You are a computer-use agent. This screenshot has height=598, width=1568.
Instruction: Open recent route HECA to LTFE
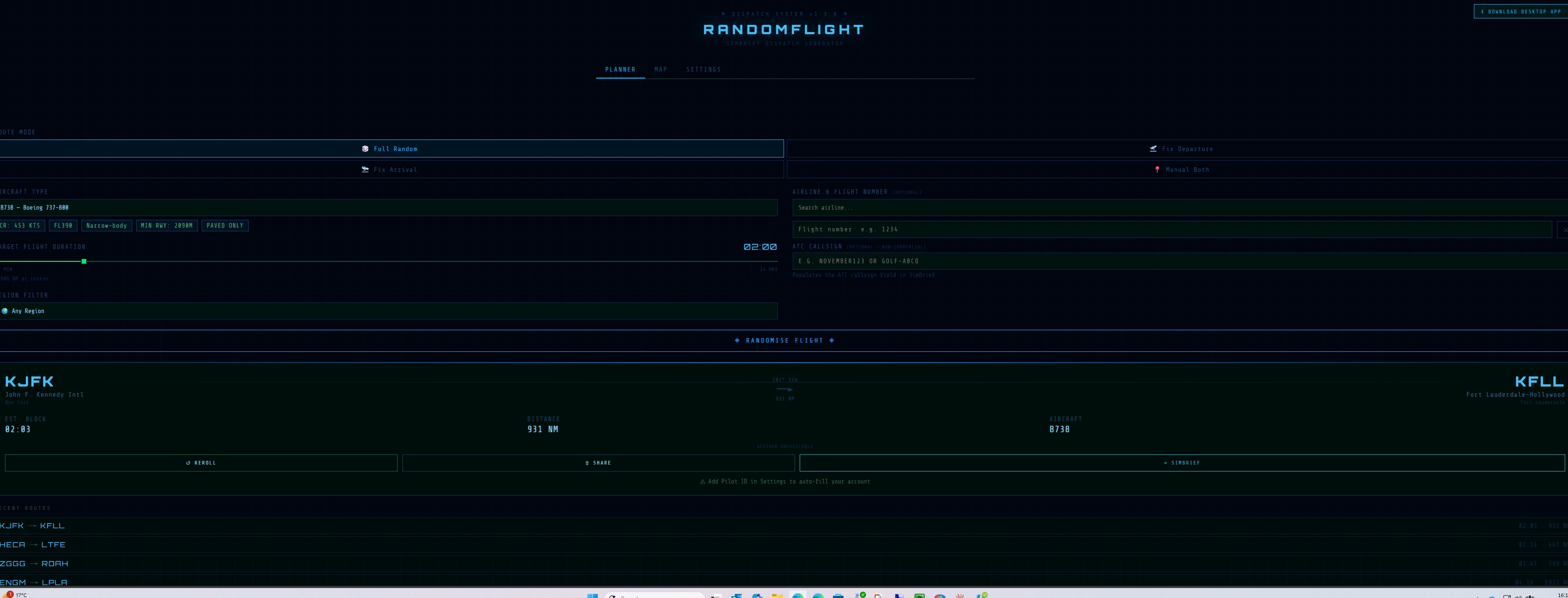pyautogui.click(x=784, y=544)
